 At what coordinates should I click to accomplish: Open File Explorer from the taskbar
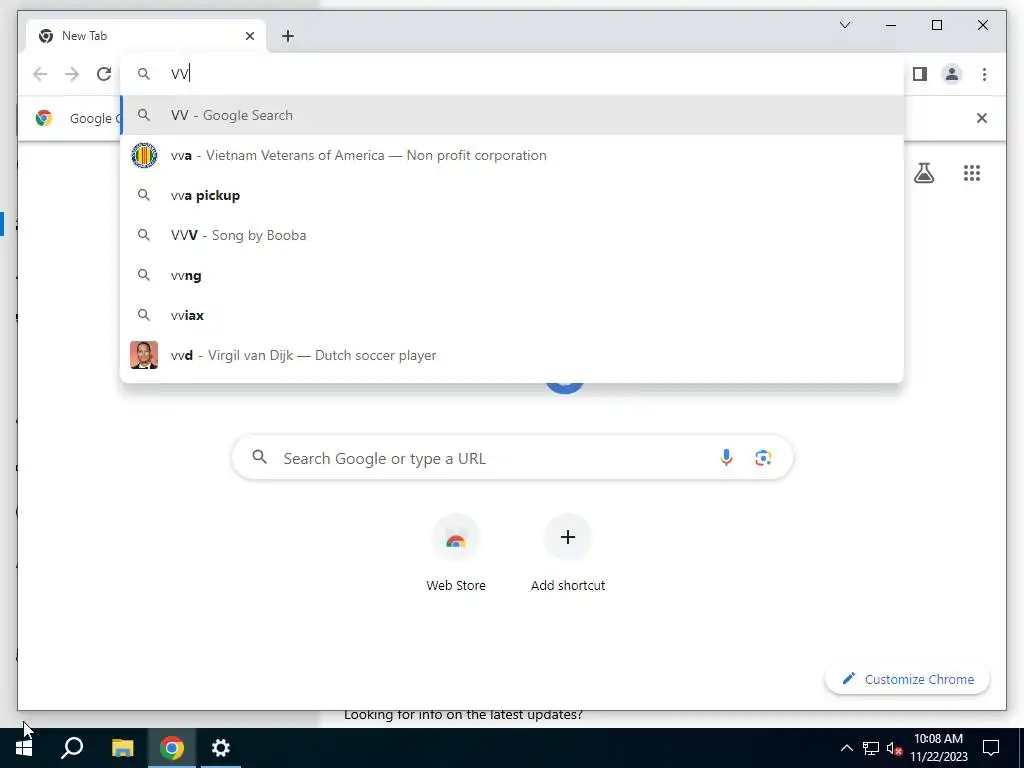pyautogui.click(x=122, y=748)
